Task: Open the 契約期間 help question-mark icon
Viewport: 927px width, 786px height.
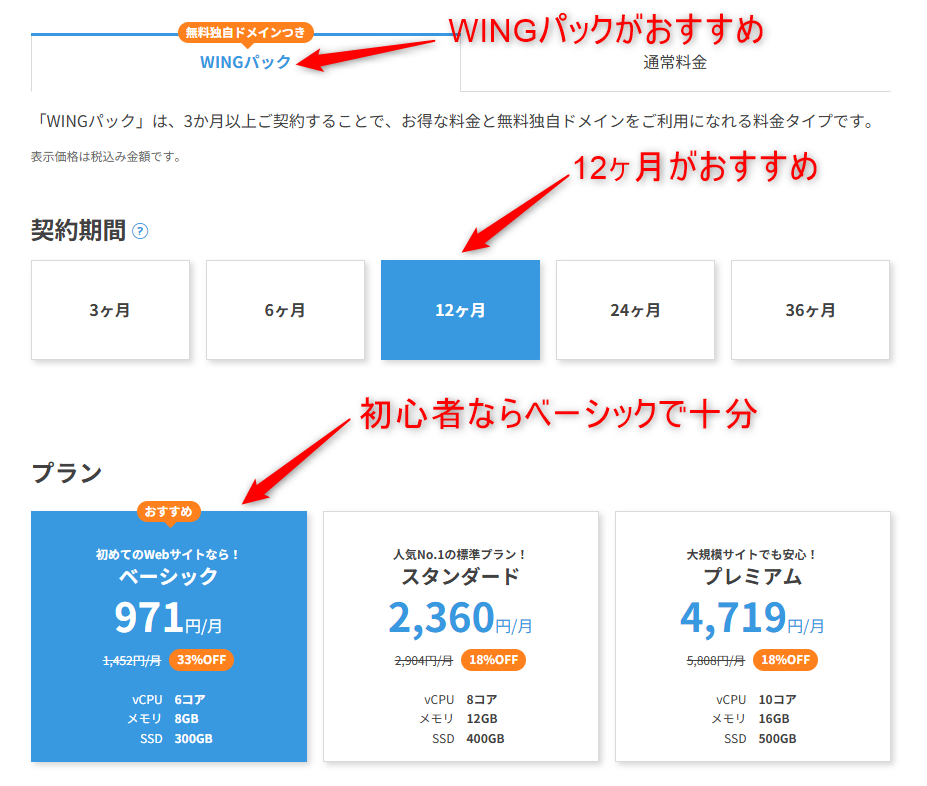Action: (140, 231)
